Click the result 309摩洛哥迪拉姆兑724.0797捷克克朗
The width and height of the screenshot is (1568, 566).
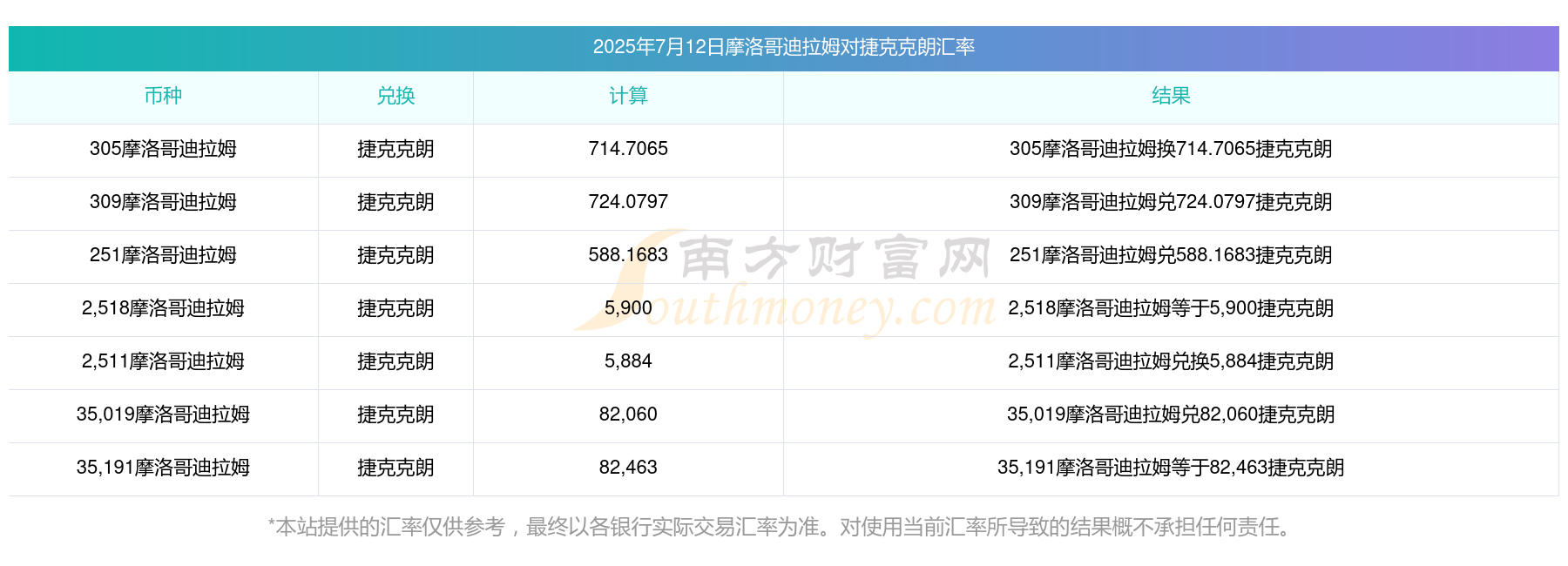[x=1171, y=202]
